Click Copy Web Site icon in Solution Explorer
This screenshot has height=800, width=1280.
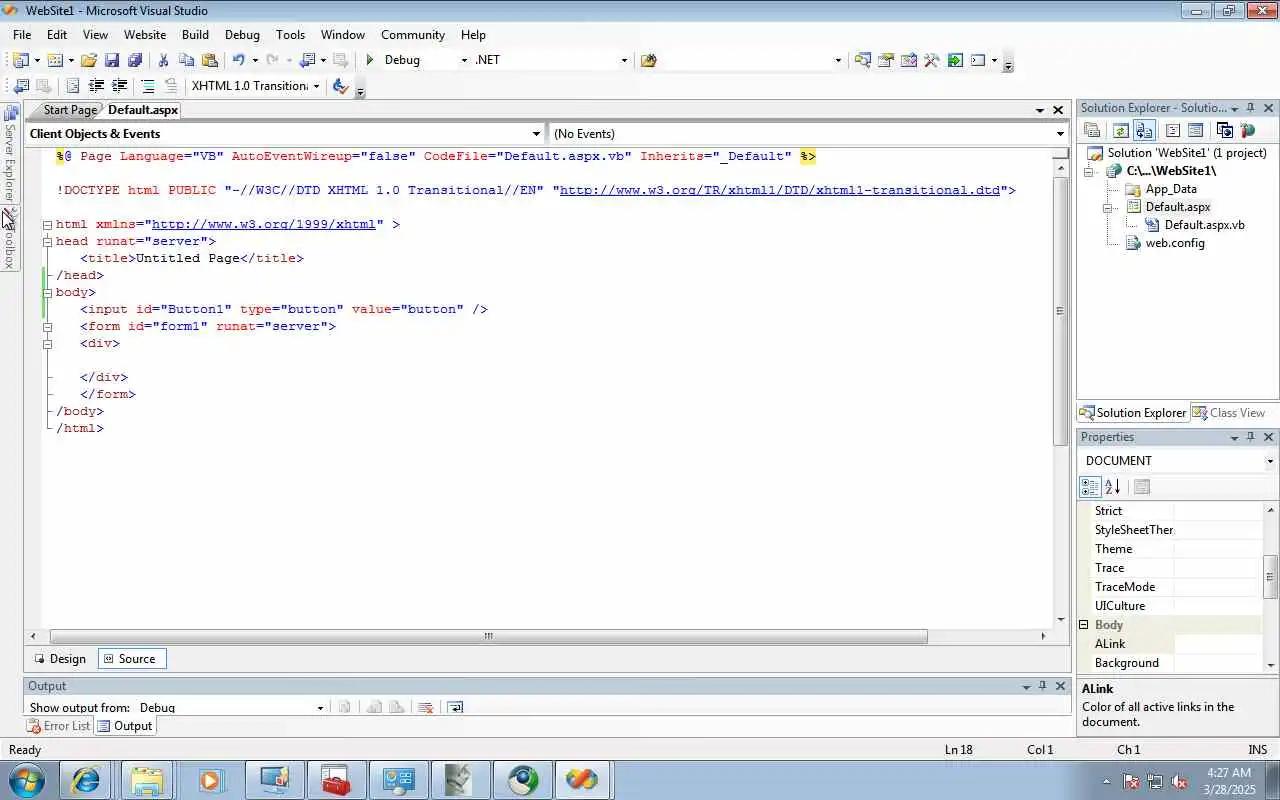1224,130
